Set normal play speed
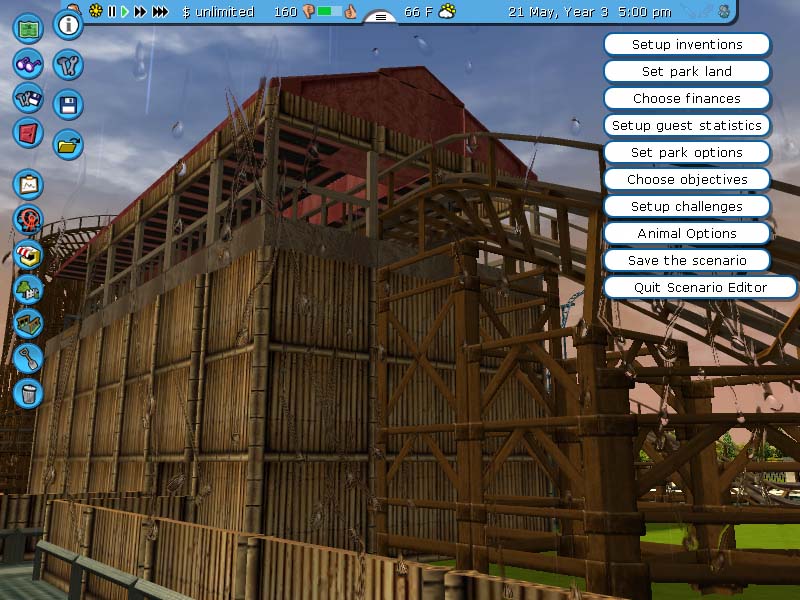800x600 pixels. pyautogui.click(x=124, y=11)
